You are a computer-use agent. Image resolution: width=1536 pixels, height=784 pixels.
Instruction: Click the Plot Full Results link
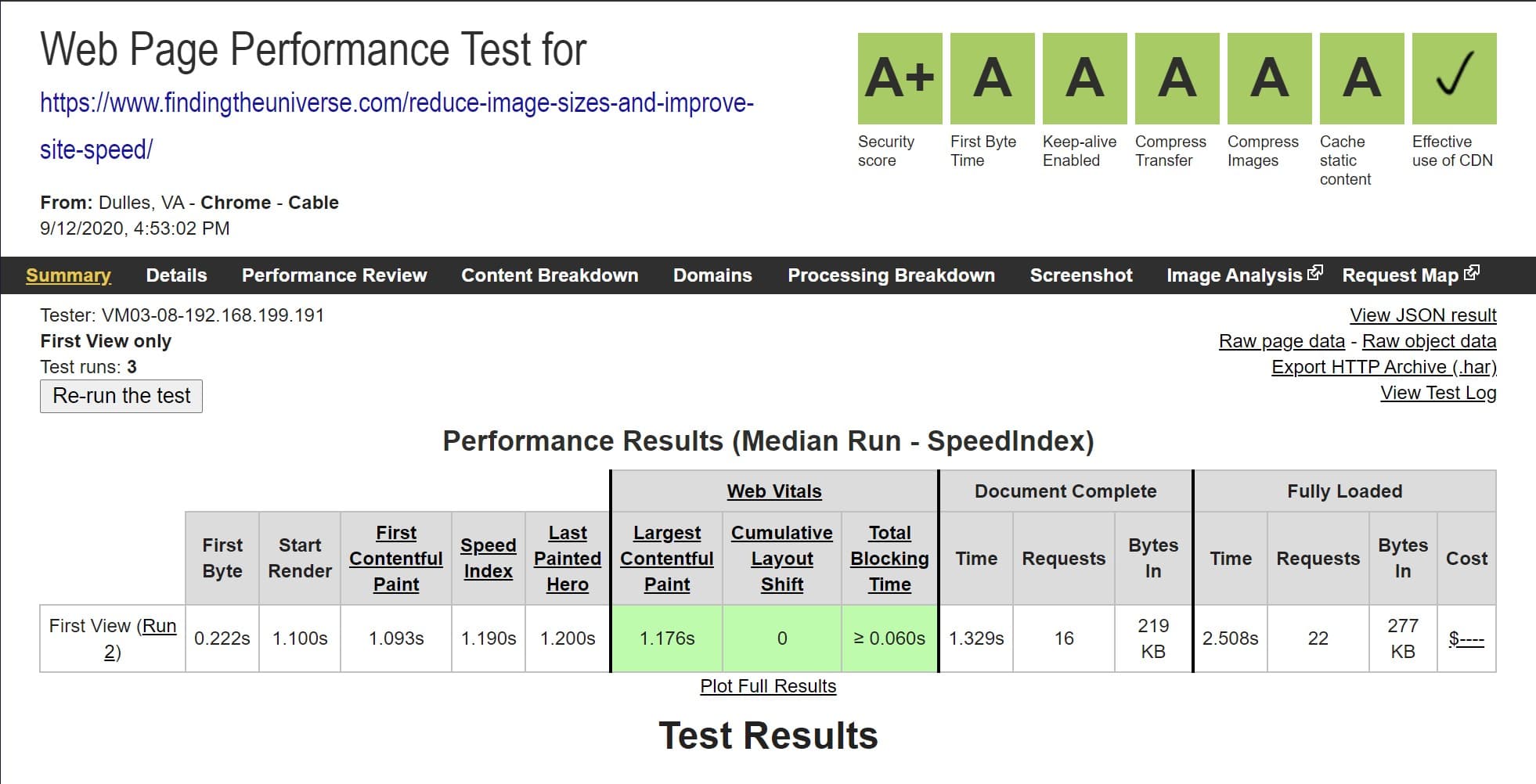[768, 685]
